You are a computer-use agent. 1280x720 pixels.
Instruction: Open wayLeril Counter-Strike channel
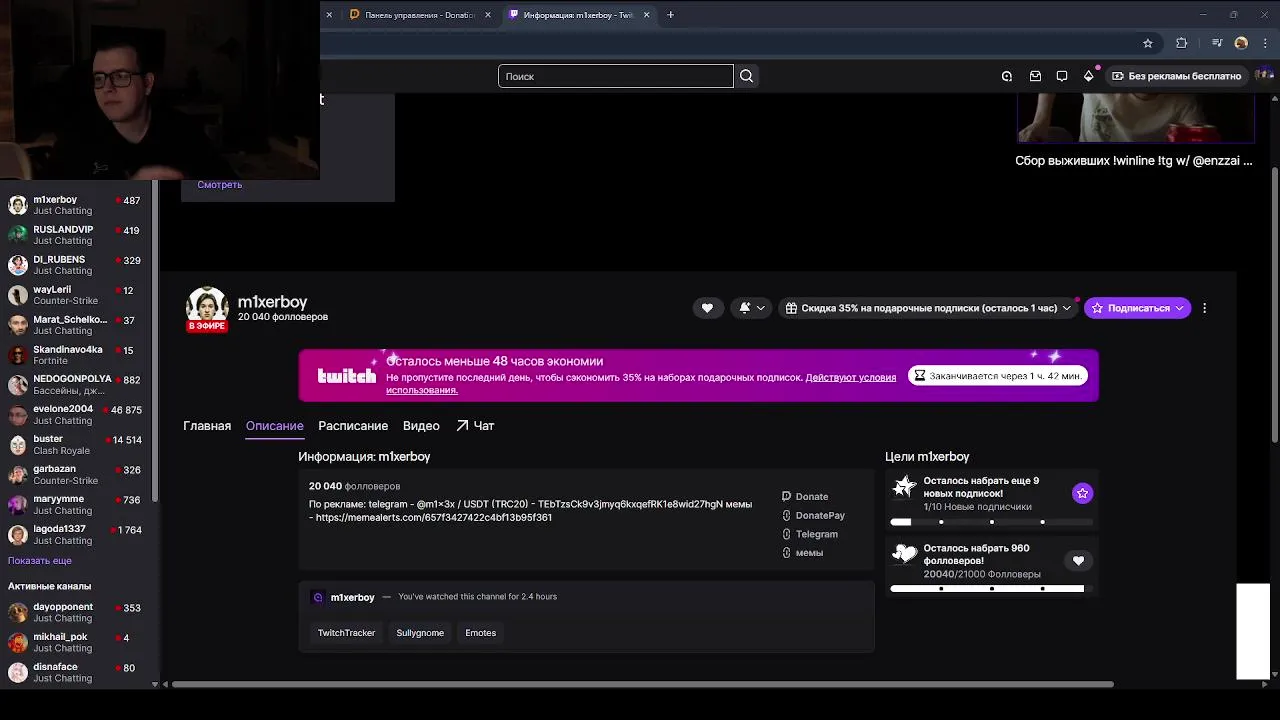tap(76, 295)
